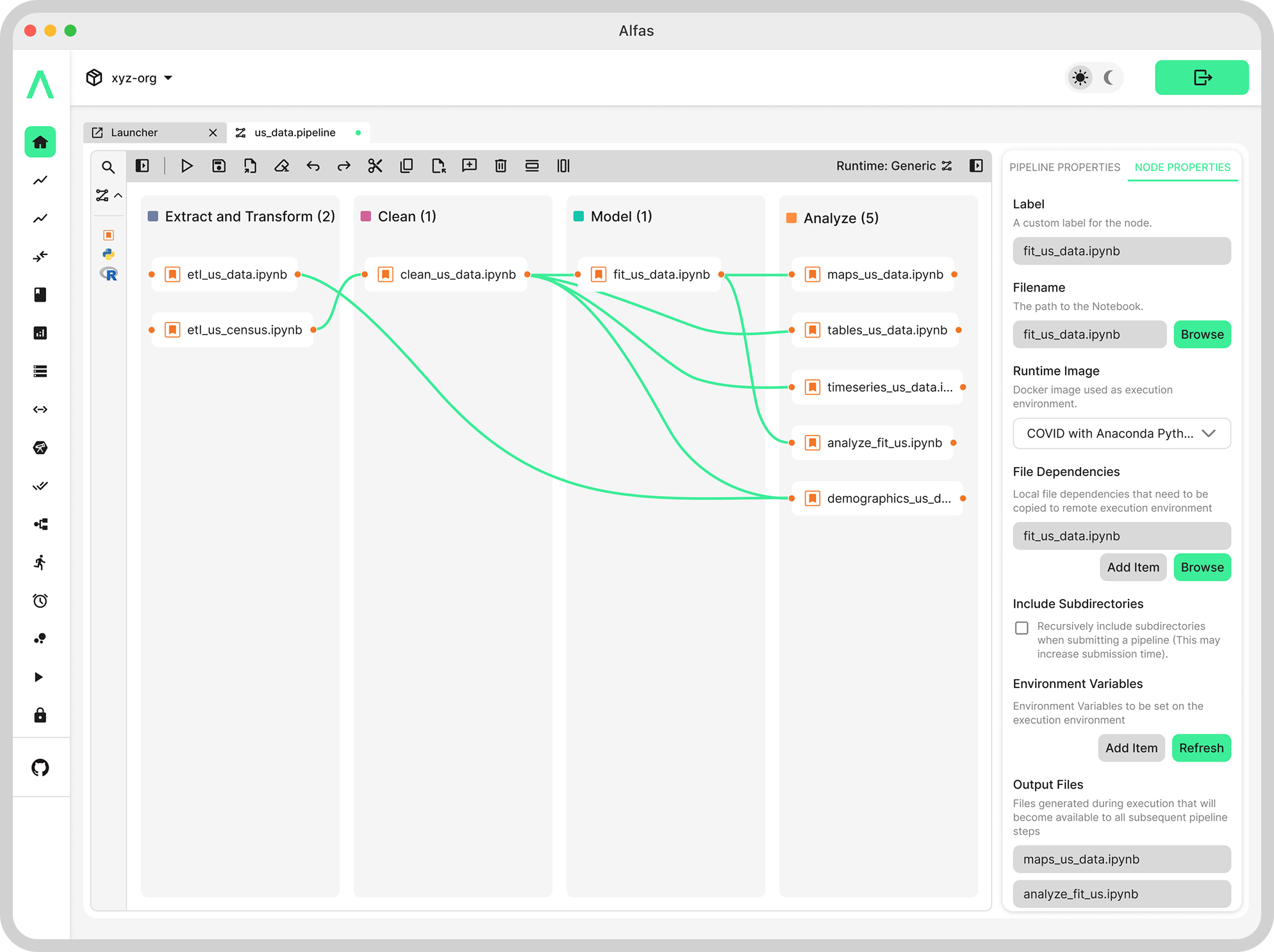Click the Label input field fit_us_data.ipynb
Image resolution: width=1274 pixels, height=952 pixels.
pos(1121,251)
